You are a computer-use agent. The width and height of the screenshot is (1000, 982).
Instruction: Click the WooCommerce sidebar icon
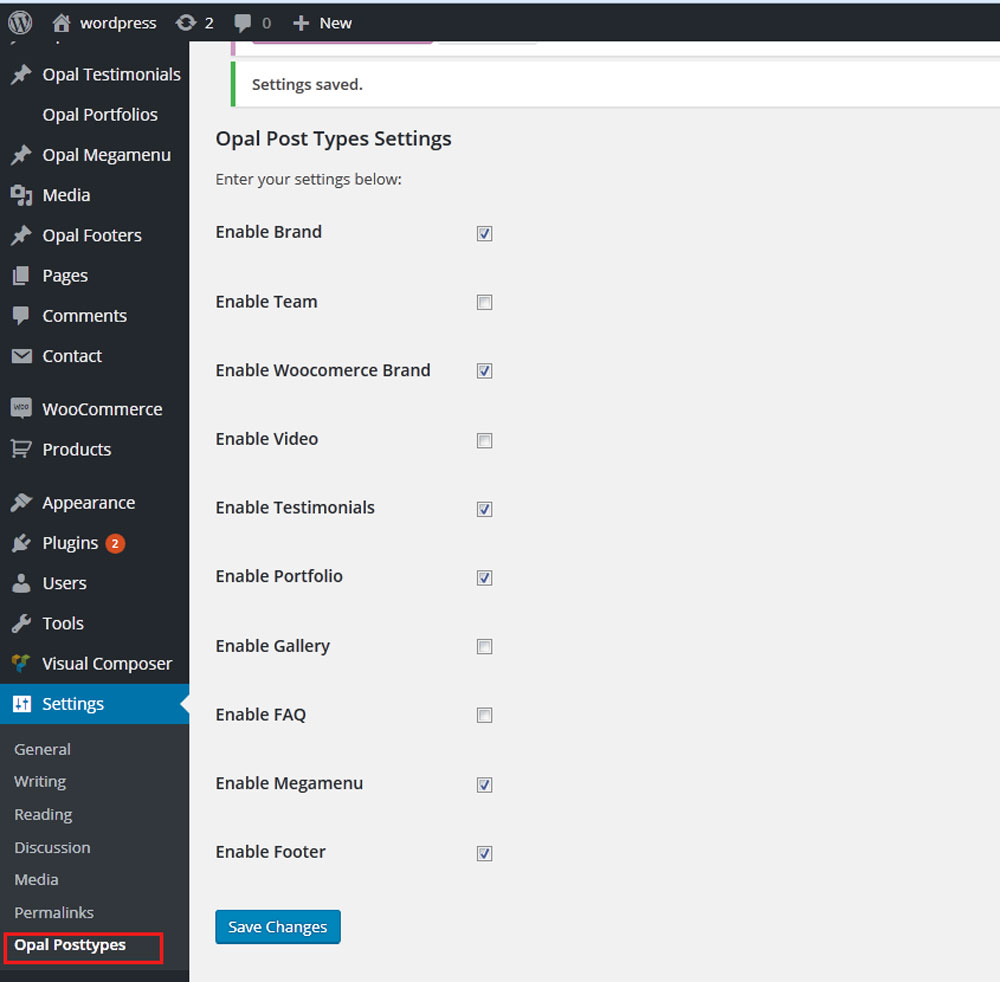tap(21, 409)
